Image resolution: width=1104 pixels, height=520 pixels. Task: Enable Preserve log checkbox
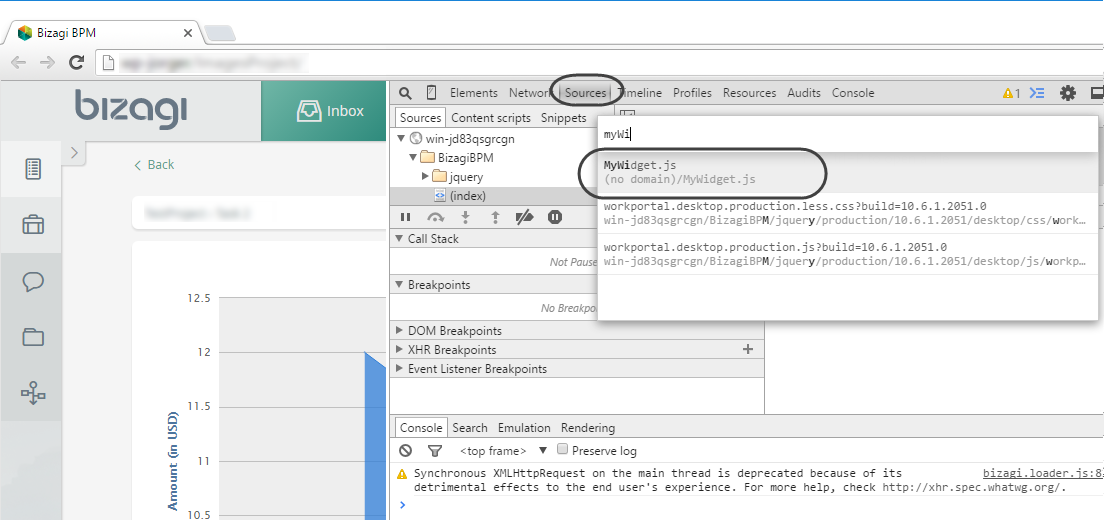click(x=563, y=449)
